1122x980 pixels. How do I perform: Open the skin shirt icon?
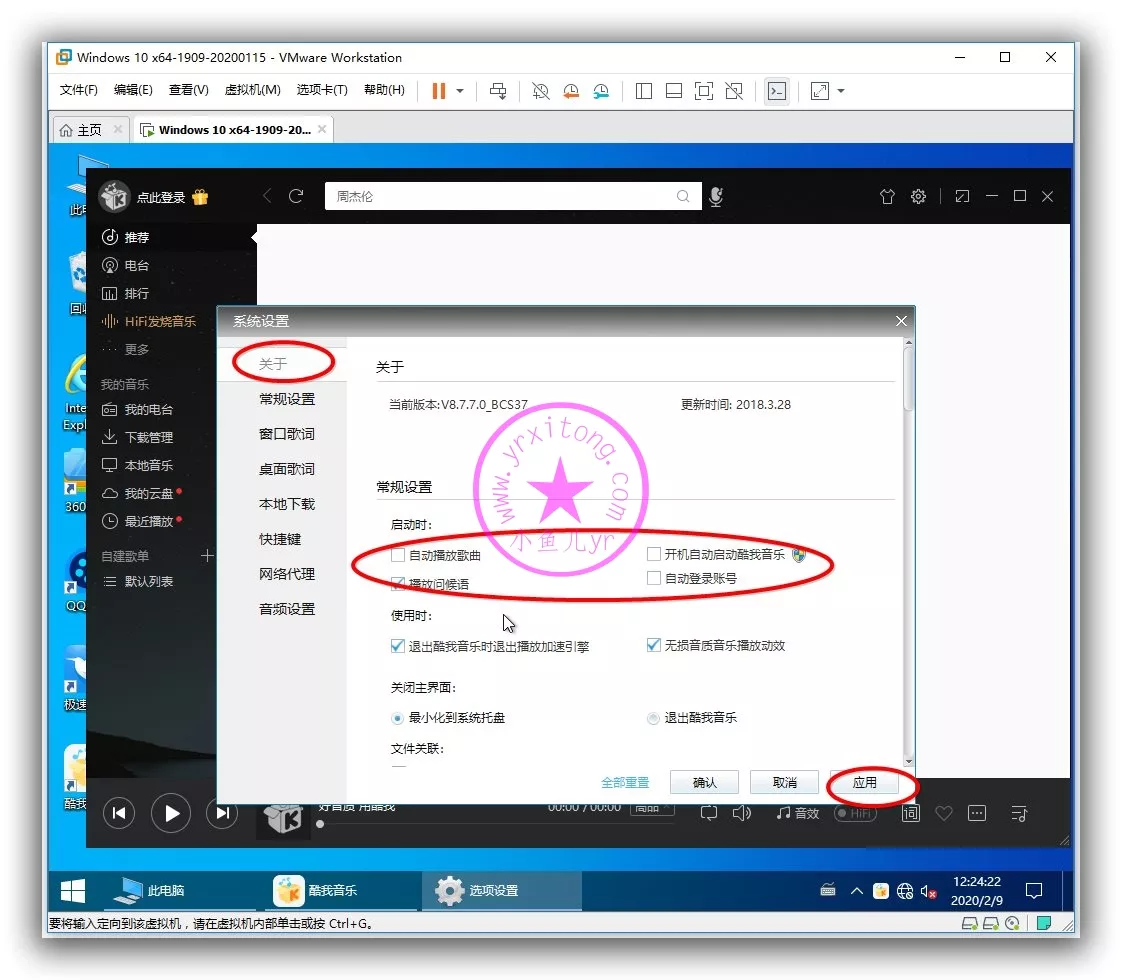[887, 197]
